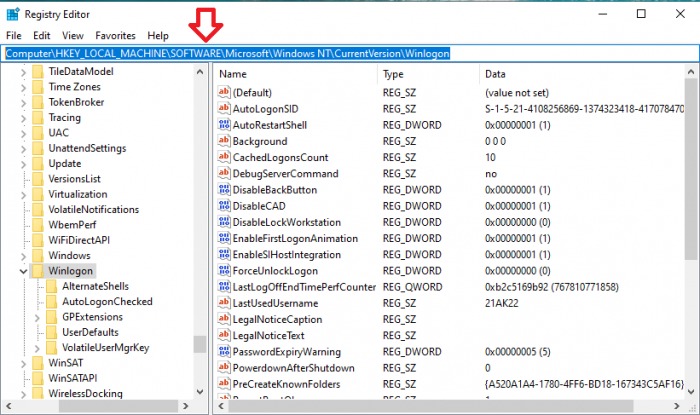Select the VolatileNotifications key
700x415 pixels.
(x=93, y=209)
